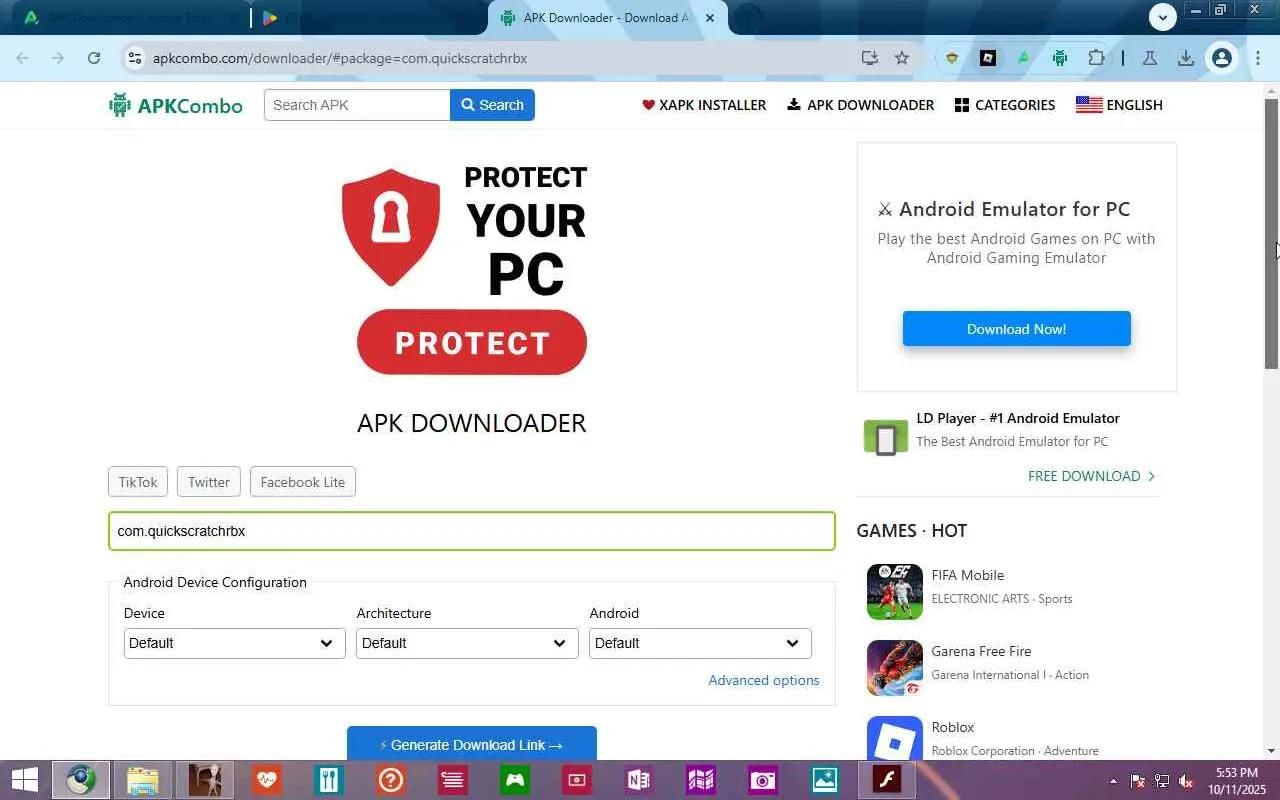Click the muted volume tray icon
This screenshot has height=800, width=1280.
pyautogui.click(x=1186, y=781)
